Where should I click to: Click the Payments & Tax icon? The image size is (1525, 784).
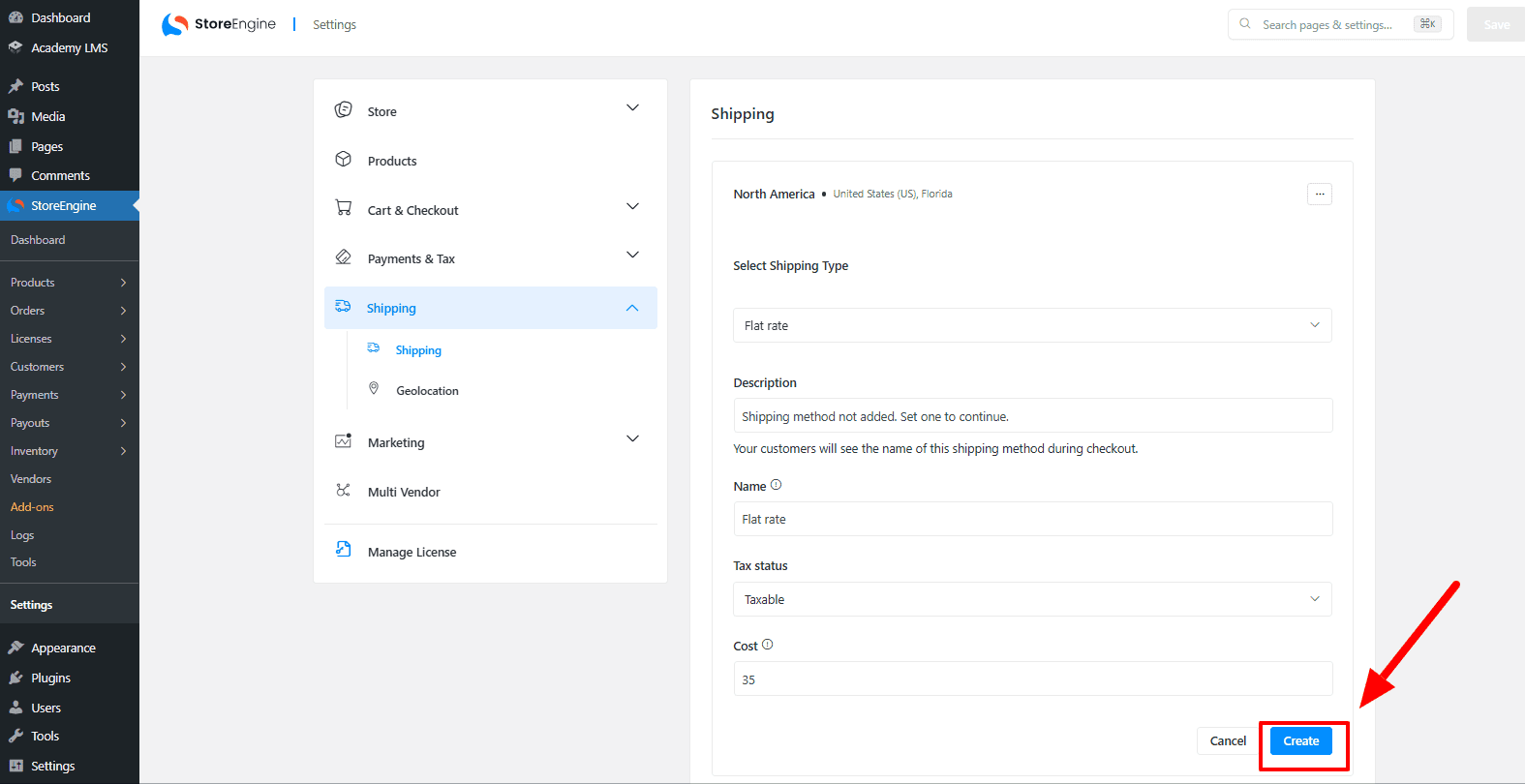tap(343, 256)
